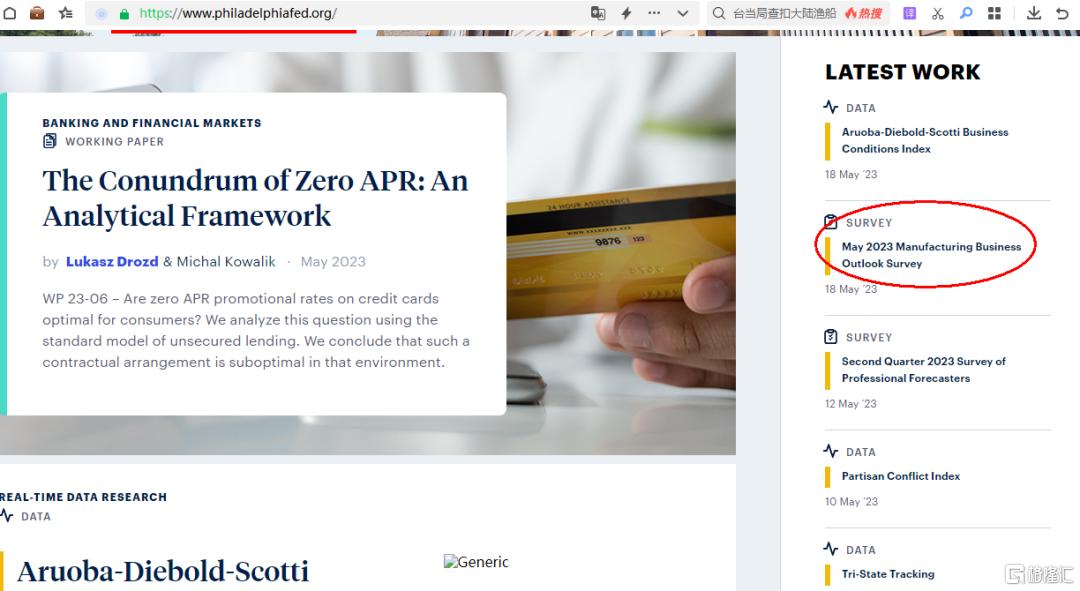
Task: Click author name Michal Kowalik
Action: coord(226,262)
